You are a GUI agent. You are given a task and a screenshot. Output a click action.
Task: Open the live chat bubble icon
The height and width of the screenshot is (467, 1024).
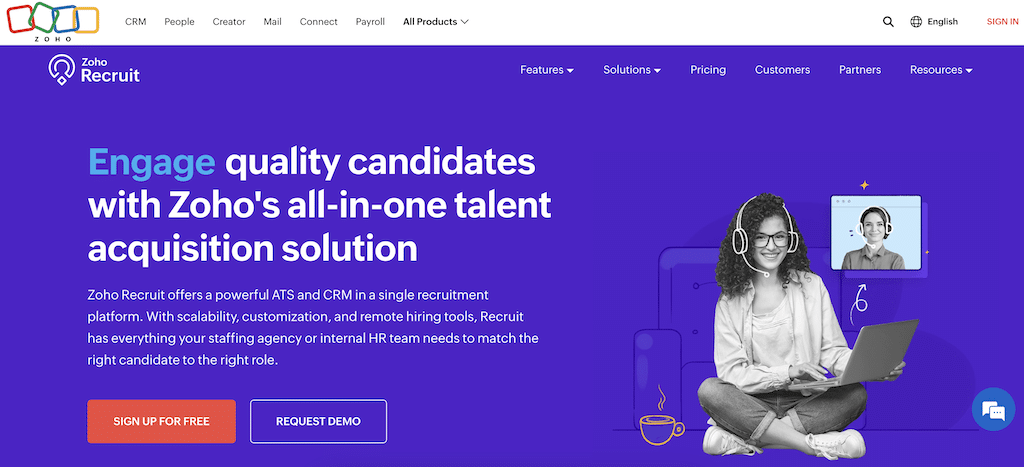coord(993,410)
